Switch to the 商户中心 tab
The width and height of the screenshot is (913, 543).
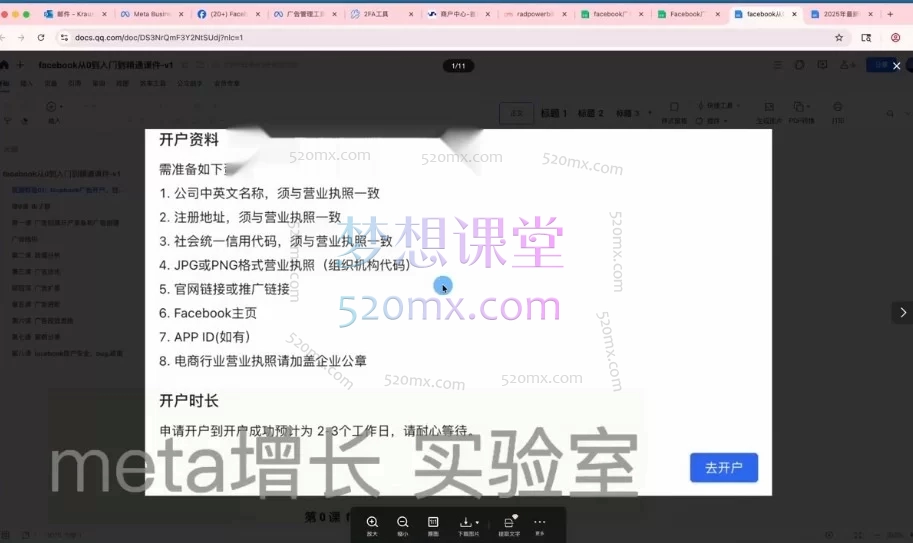point(458,14)
